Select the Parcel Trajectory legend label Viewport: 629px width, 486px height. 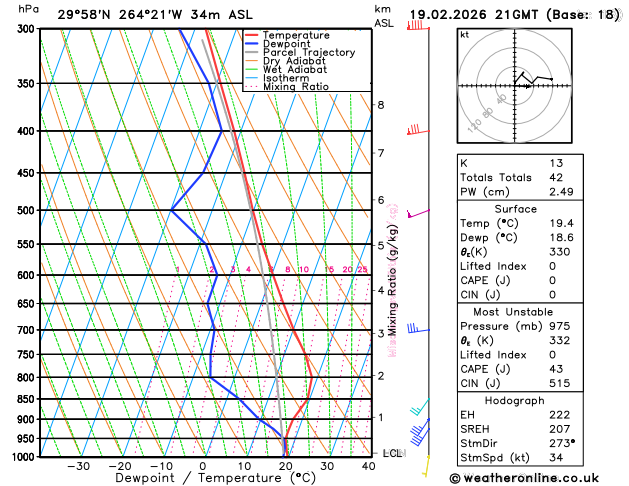(x=309, y=53)
